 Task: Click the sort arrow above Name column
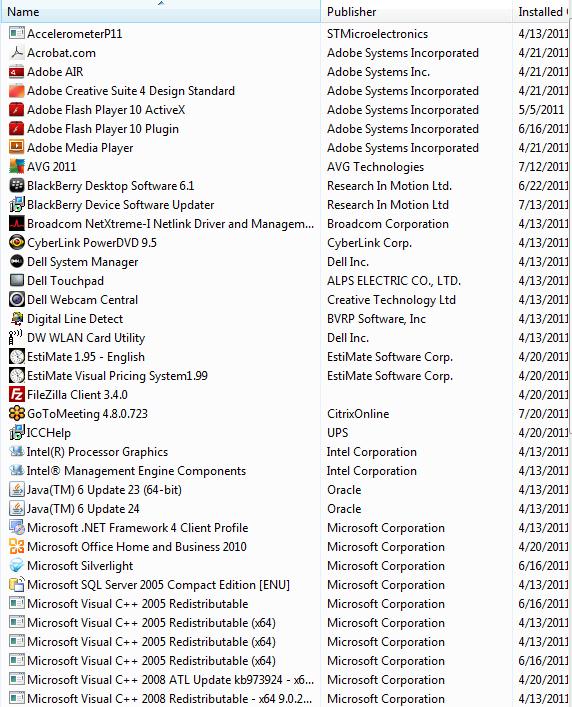click(161, 3)
